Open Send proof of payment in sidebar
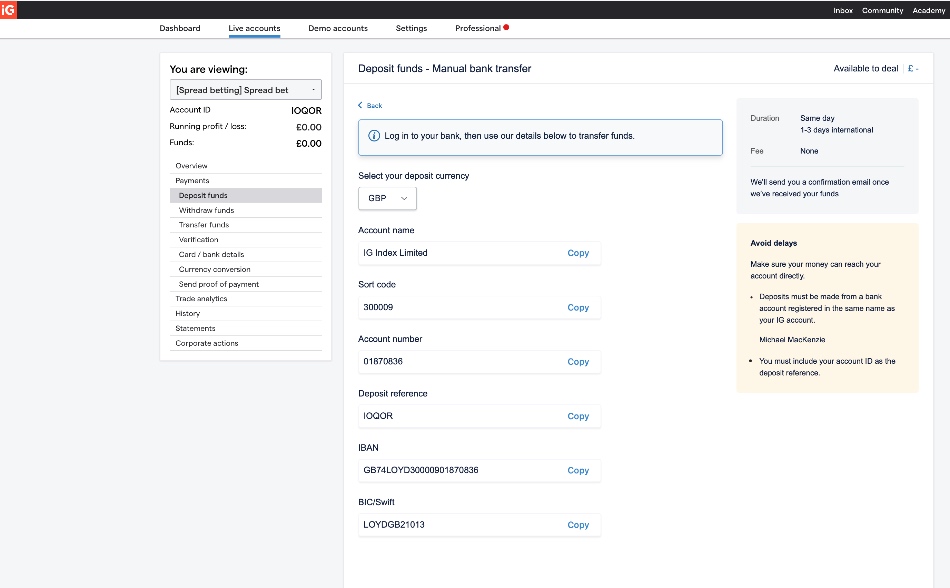950x588 pixels. pos(245,284)
